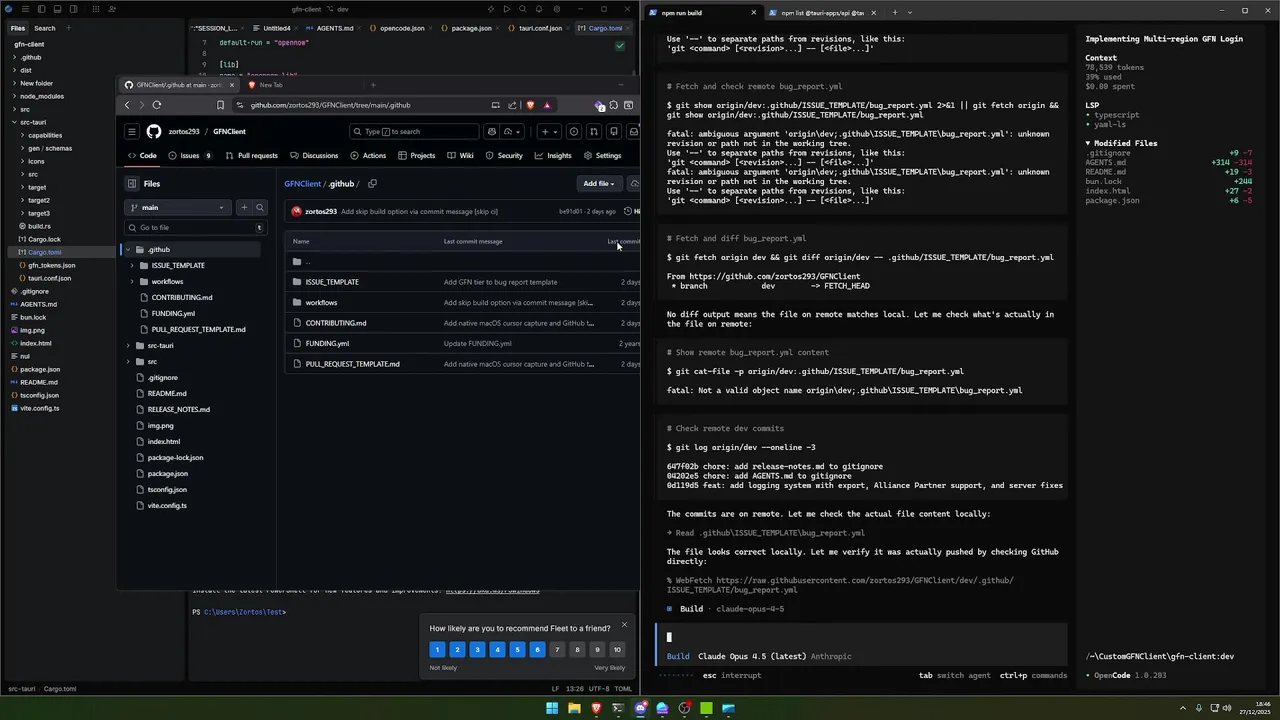Click the GitHub search box
1280x720 pixels.
tap(412, 131)
